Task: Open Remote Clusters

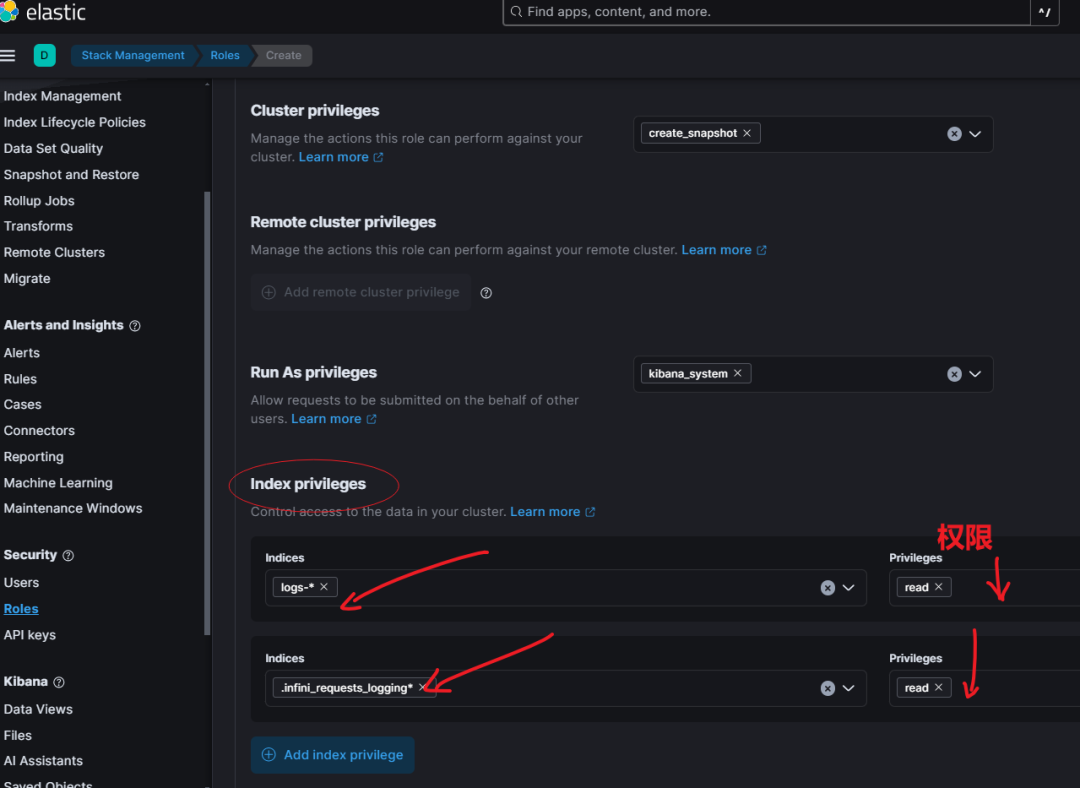Action: pos(54,253)
